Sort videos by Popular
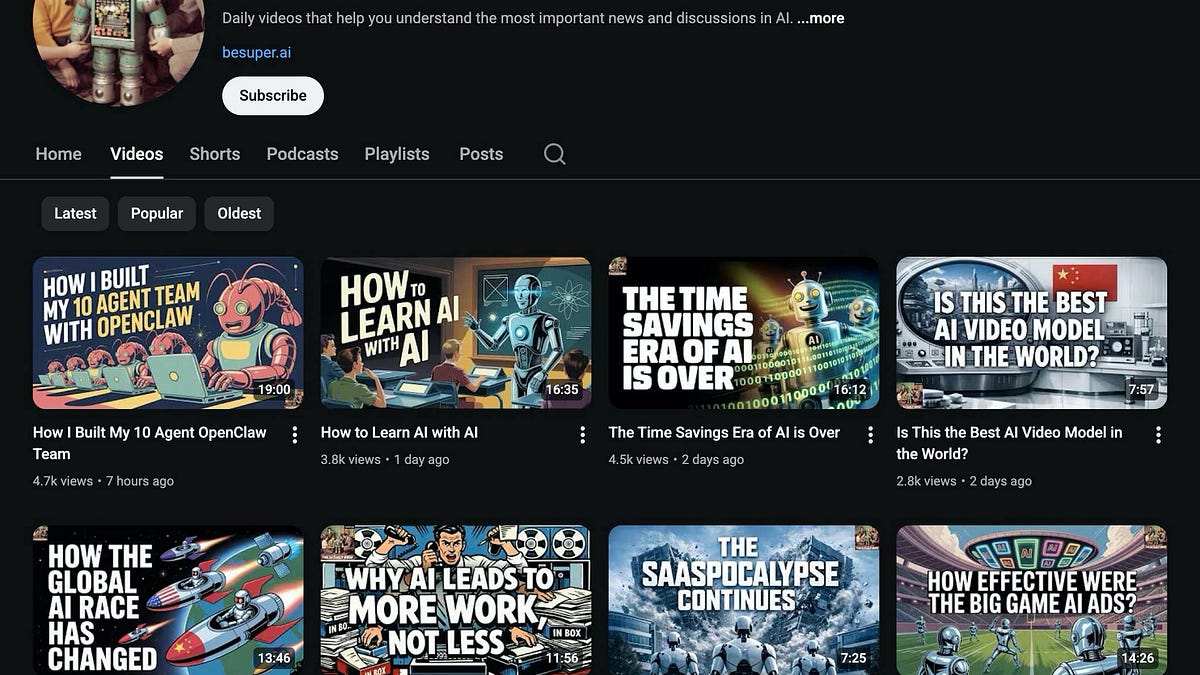1200x675 pixels. 157,213
